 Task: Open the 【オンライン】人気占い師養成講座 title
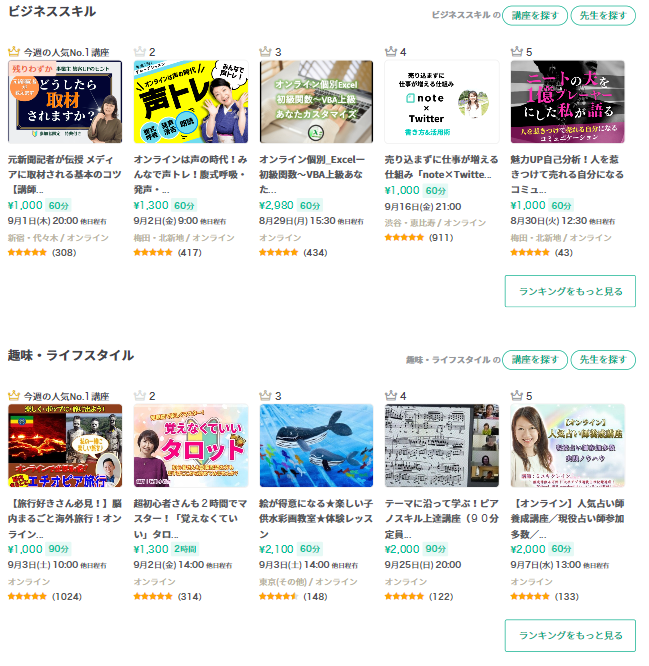(x=567, y=519)
